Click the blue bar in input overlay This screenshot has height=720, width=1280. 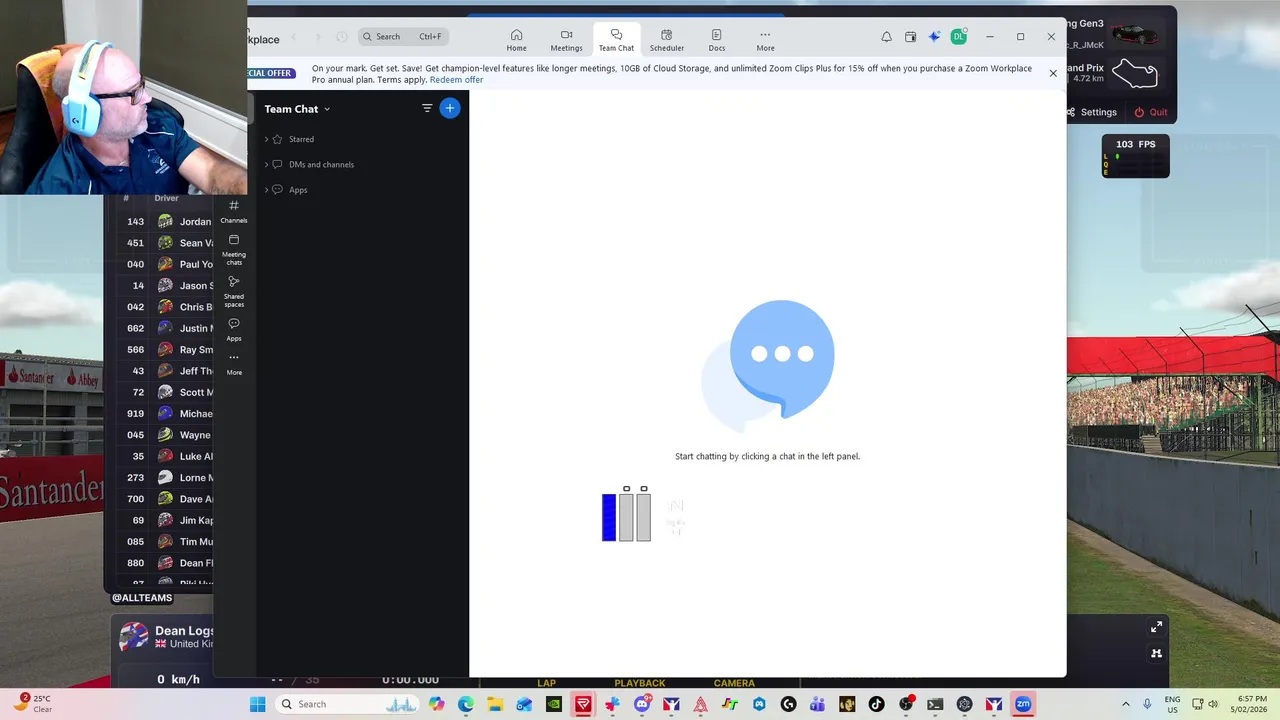(x=609, y=518)
